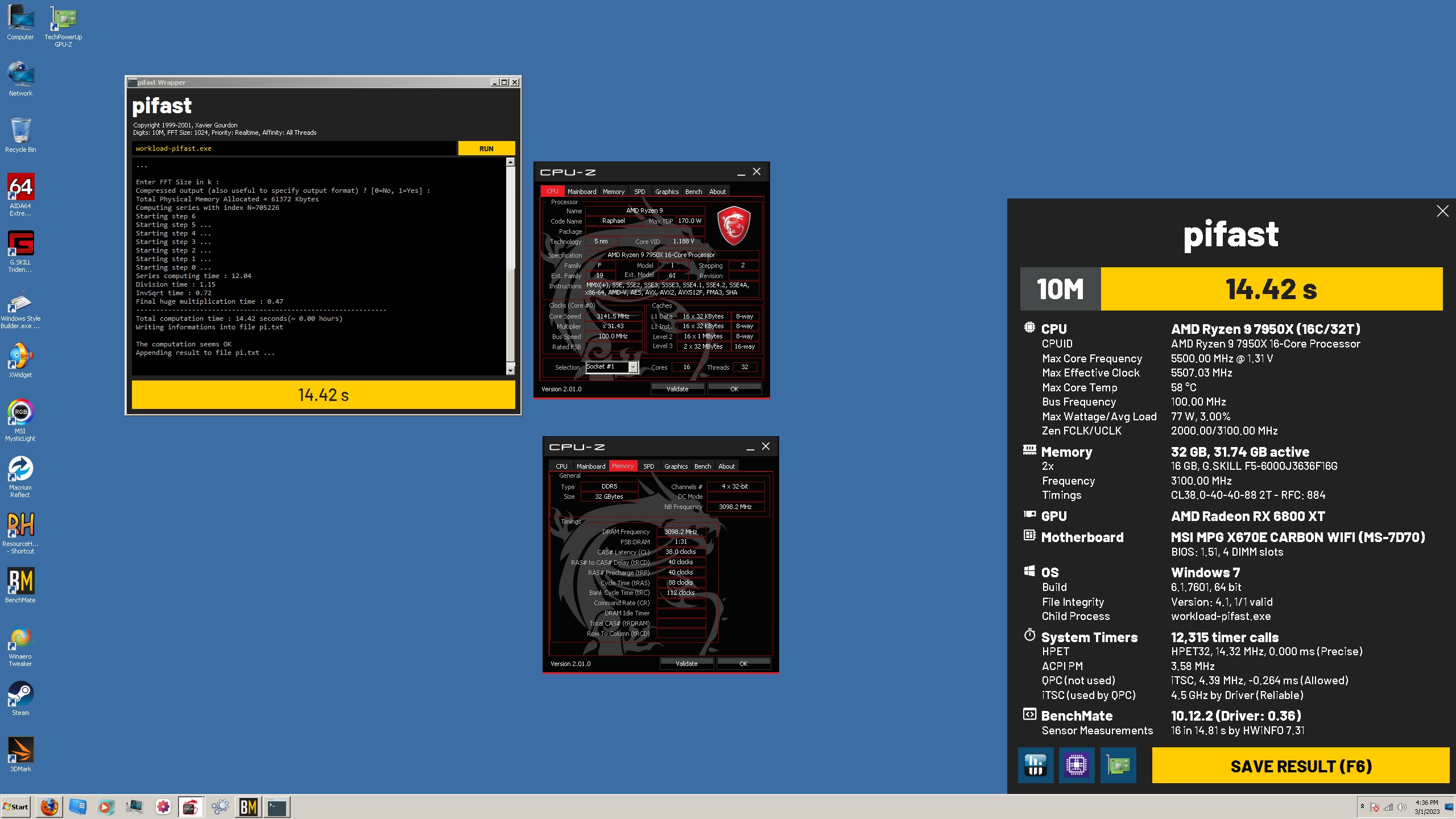Screen dimensions: 1456x819
Task: Open HWiNFO from the BenchMate panel icons
Action: point(1035,766)
